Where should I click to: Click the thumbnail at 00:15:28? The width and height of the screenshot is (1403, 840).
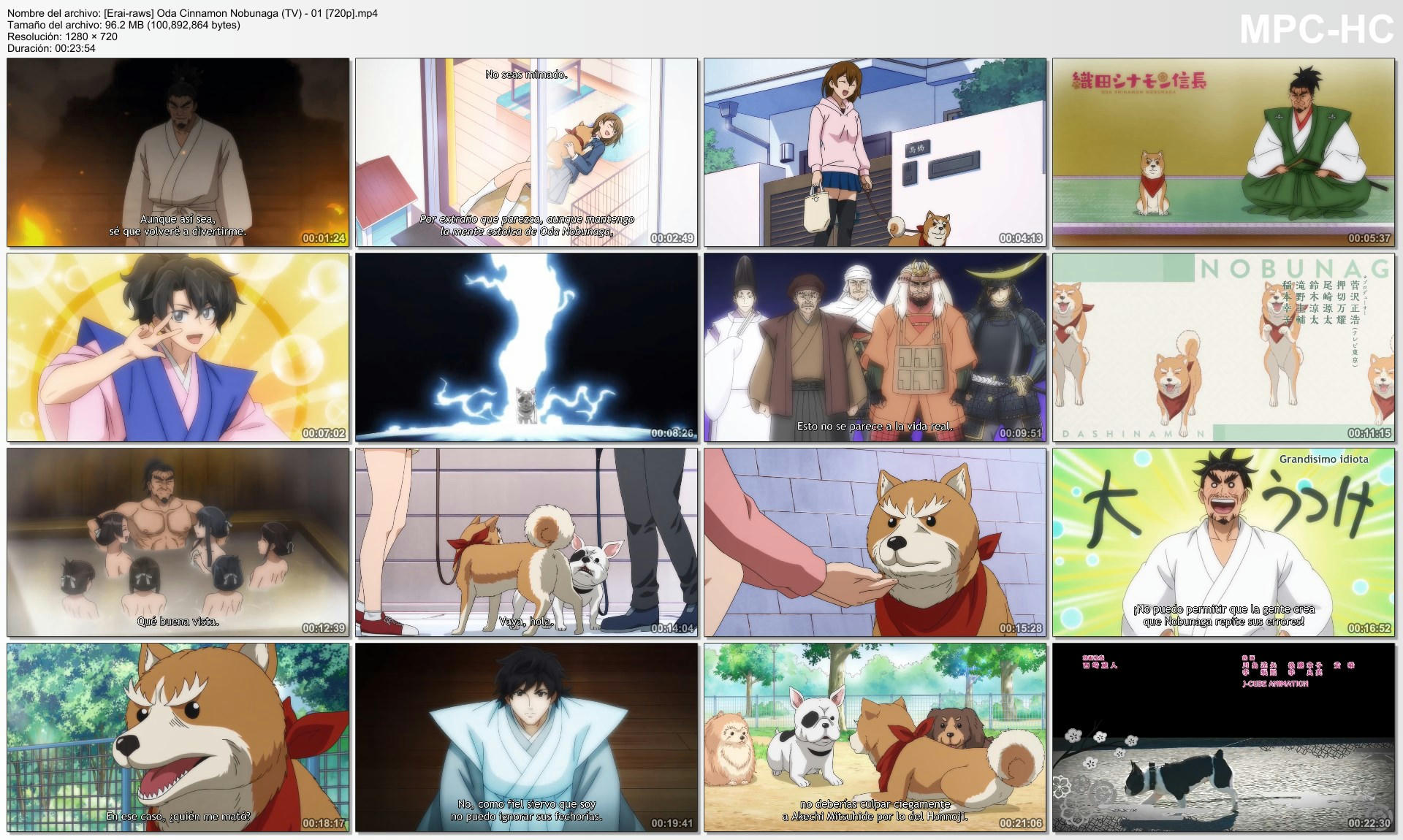coord(875,543)
